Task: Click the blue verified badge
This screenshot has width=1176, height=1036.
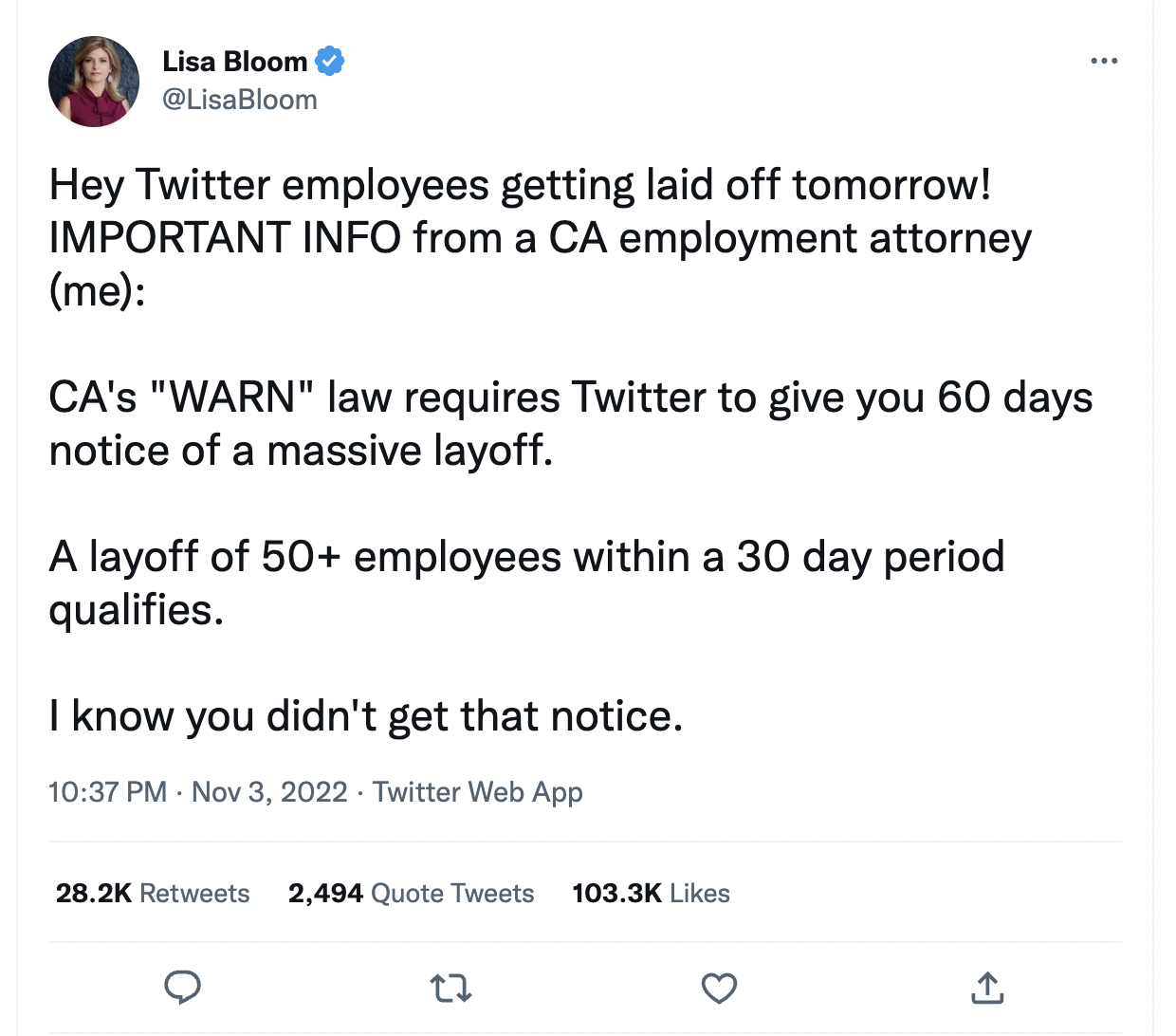Action: click(329, 62)
